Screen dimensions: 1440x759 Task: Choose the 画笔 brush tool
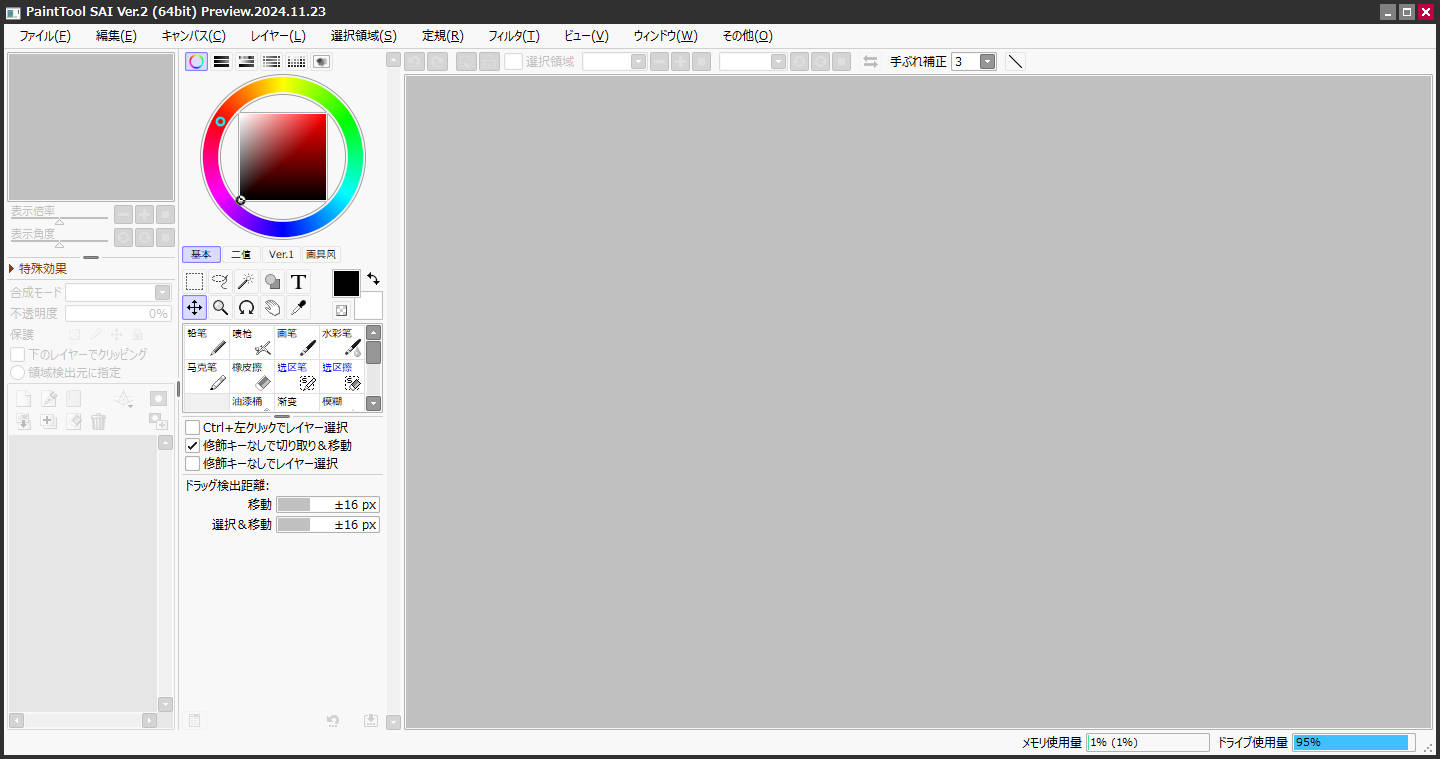pos(297,342)
